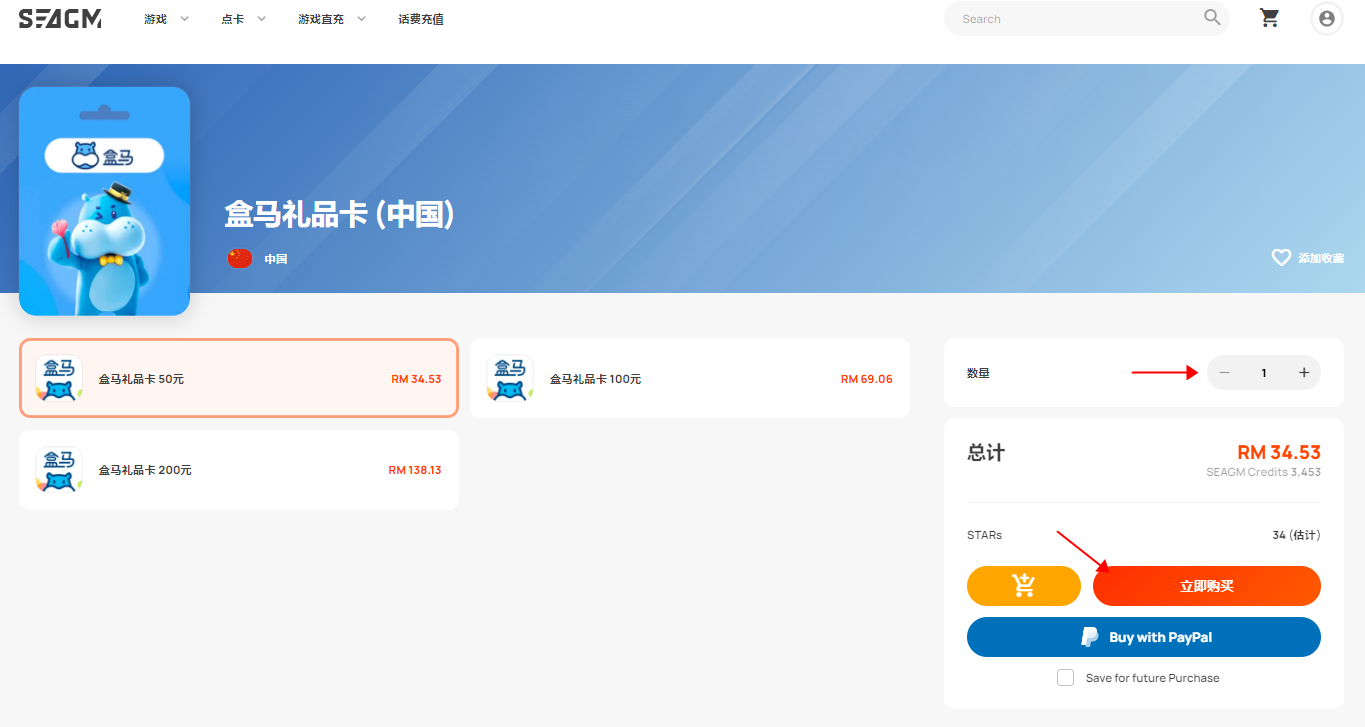The image size is (1365, 727).
Task: Open the shopping cart
Action: coord(1270,18)
